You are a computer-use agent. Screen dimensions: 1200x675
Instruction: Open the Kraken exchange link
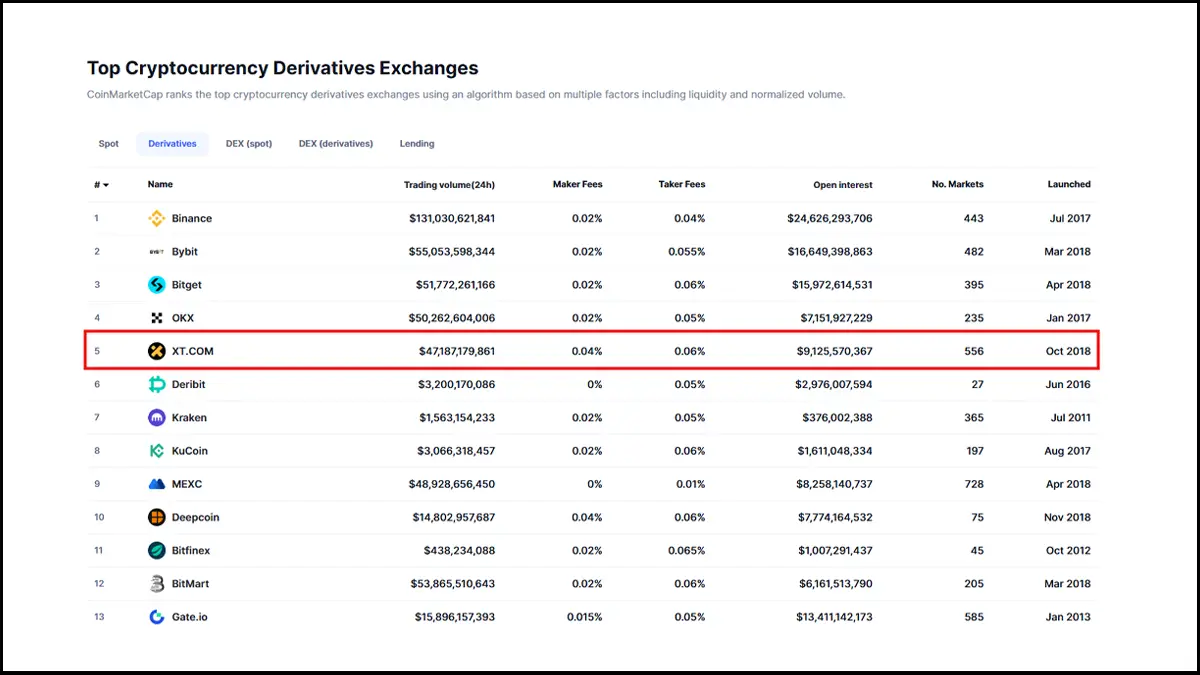pyautogui.click(x=190, y=417)
